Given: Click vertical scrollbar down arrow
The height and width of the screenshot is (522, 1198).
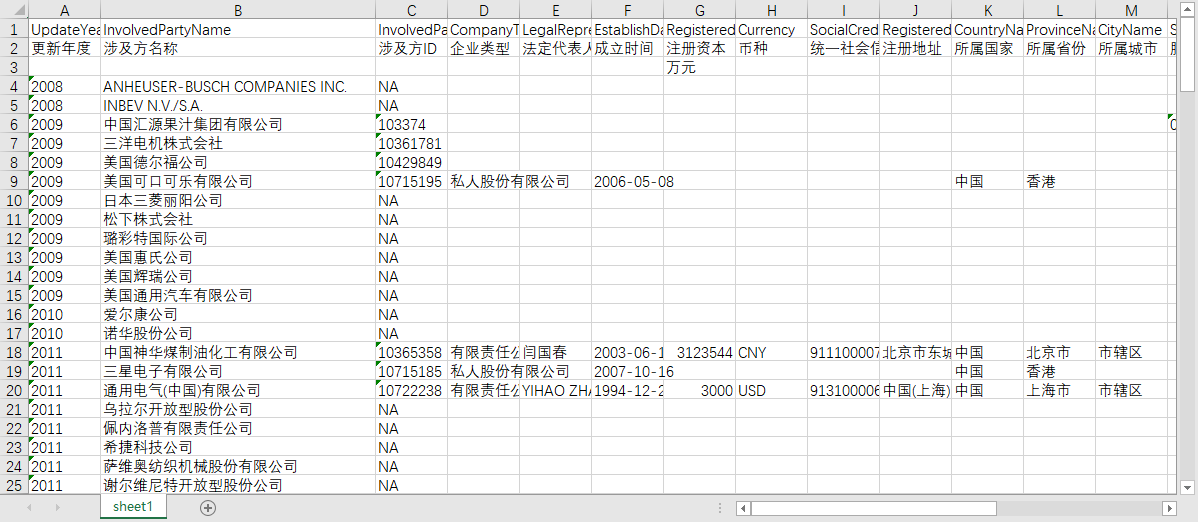Looking at the screenshot, I should pos(1187,487).
